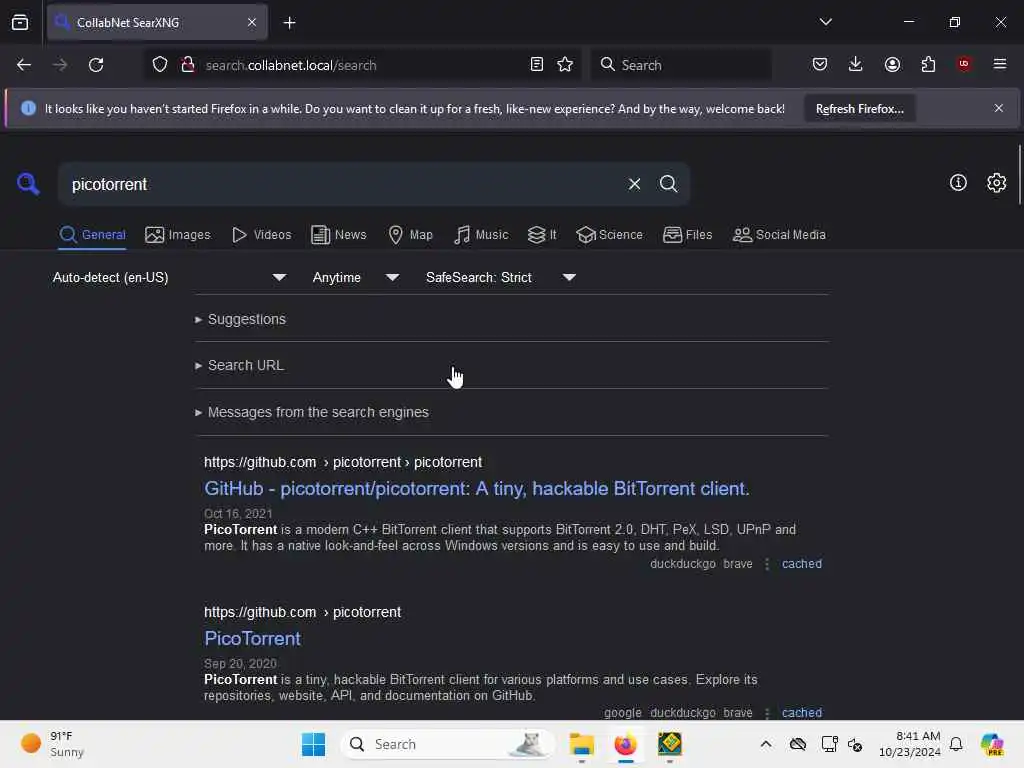This screenshot has width=1024, height=768.
Task: Go back to previous page
Action: (24, 65)
